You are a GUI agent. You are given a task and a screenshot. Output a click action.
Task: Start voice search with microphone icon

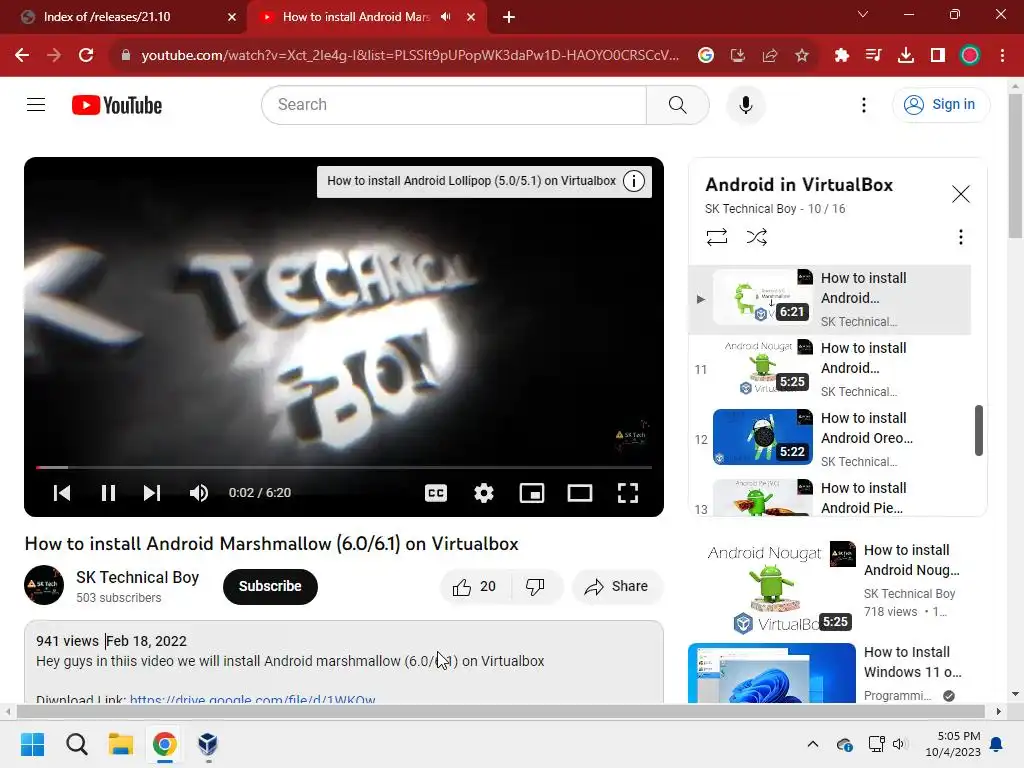pyautogui.click(x=745, y=104)
